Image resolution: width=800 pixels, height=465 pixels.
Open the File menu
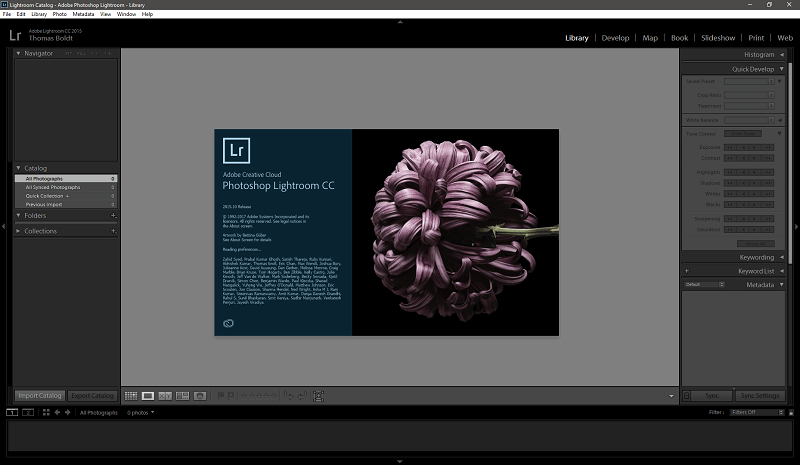[x=7, y=14]
